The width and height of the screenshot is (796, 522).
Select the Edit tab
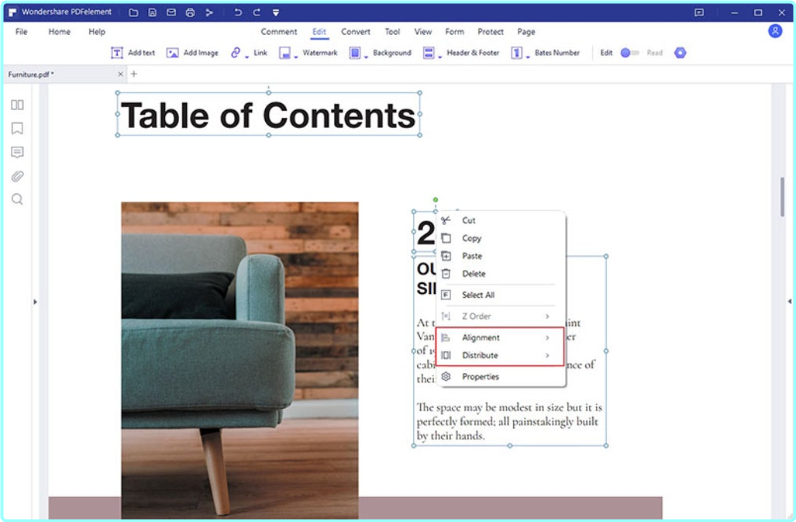tap(319, 32)
